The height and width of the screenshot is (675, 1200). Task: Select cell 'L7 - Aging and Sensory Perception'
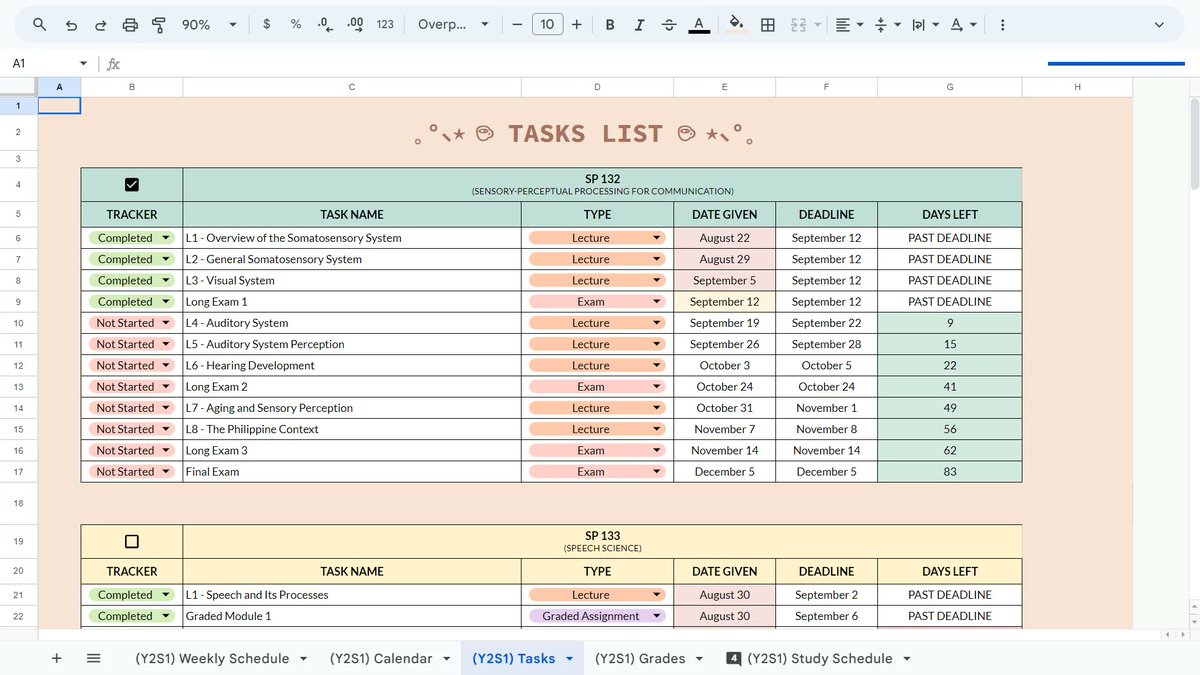352,408
